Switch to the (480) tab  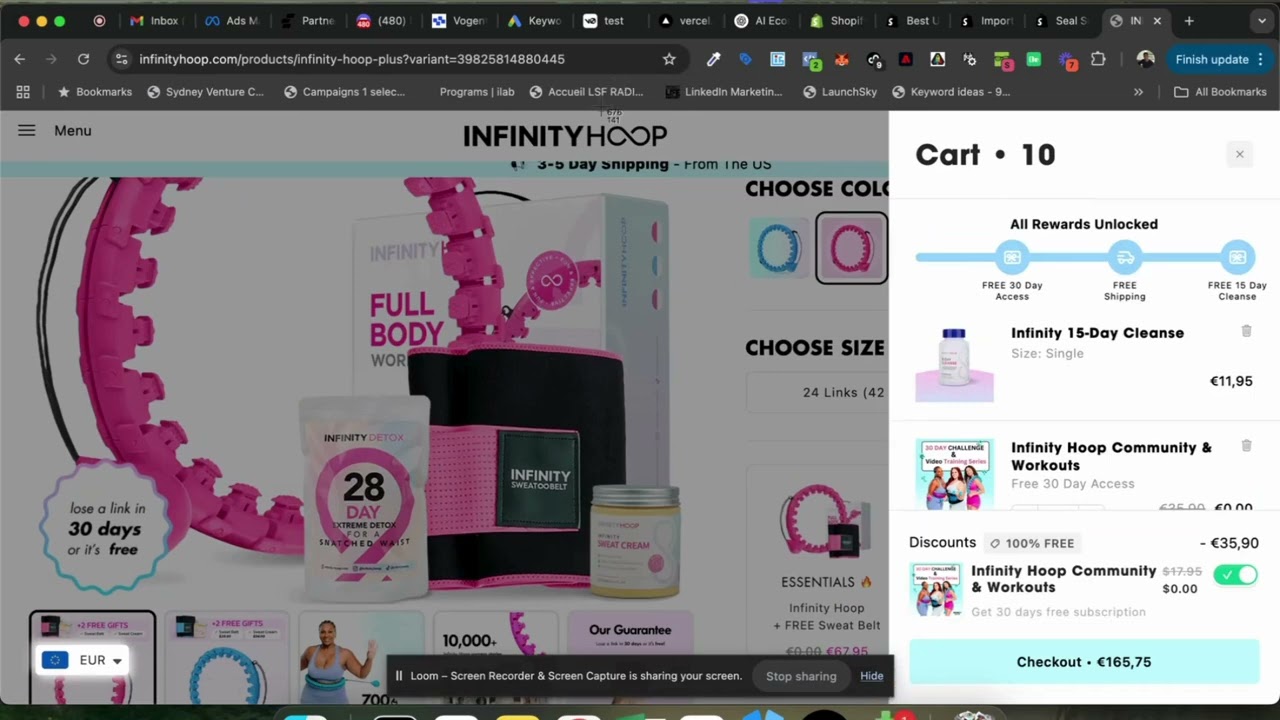click(x=384, y=21)
